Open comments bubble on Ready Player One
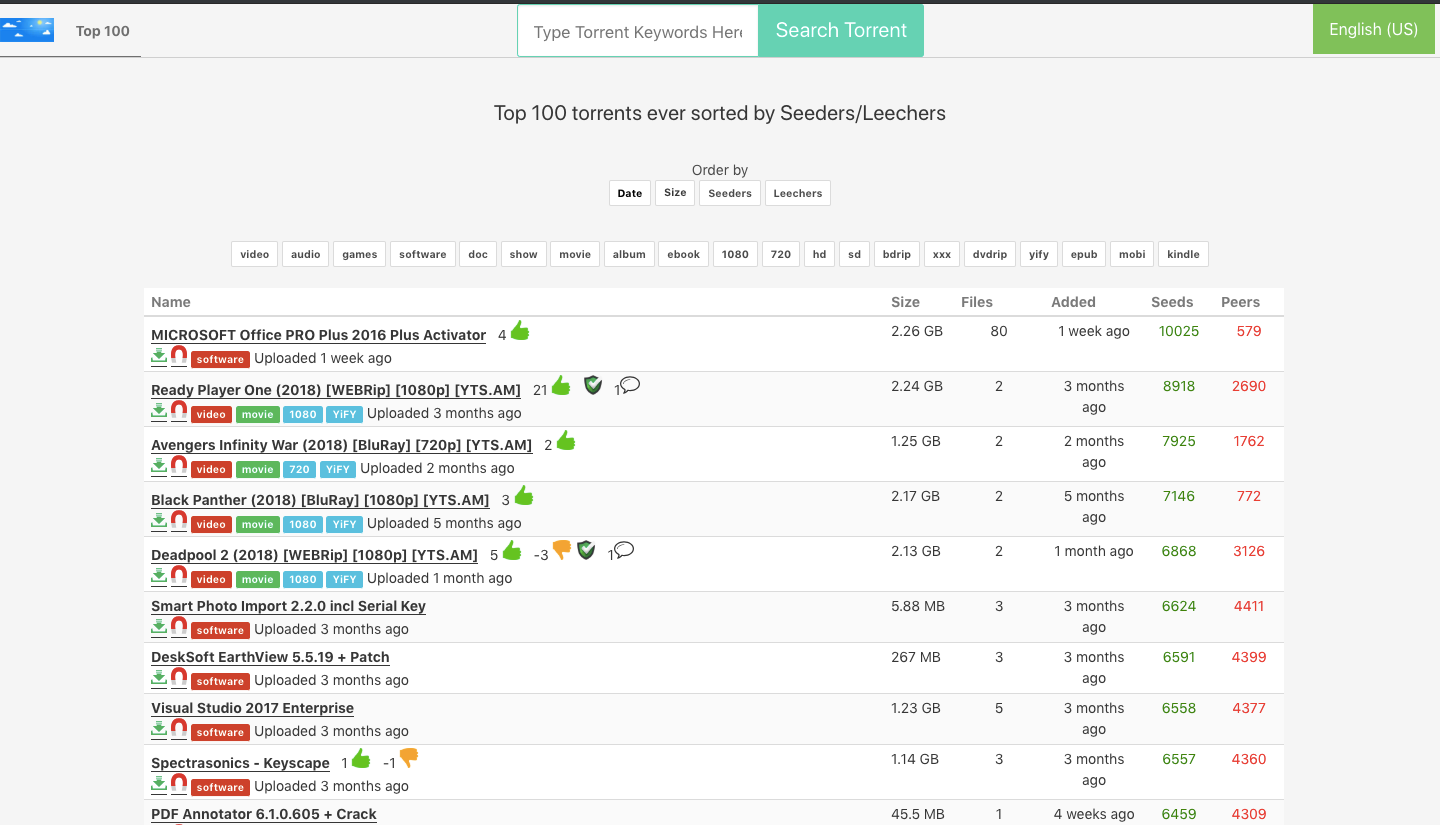Viewport: 1440px width, 825px height. (629, 385)
